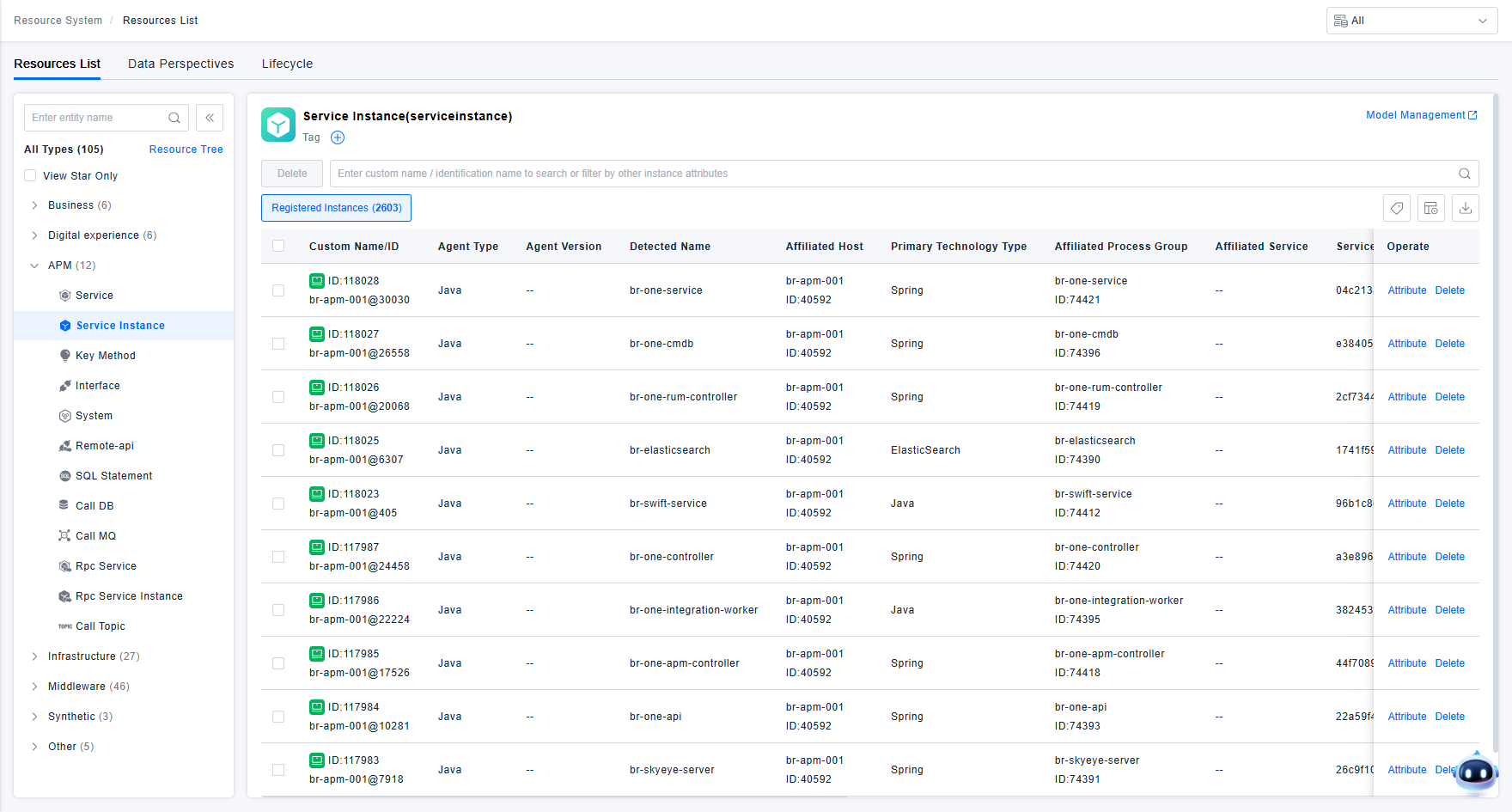
Task: Click the add tag plus icon
Action: click(x=338, y=137)
